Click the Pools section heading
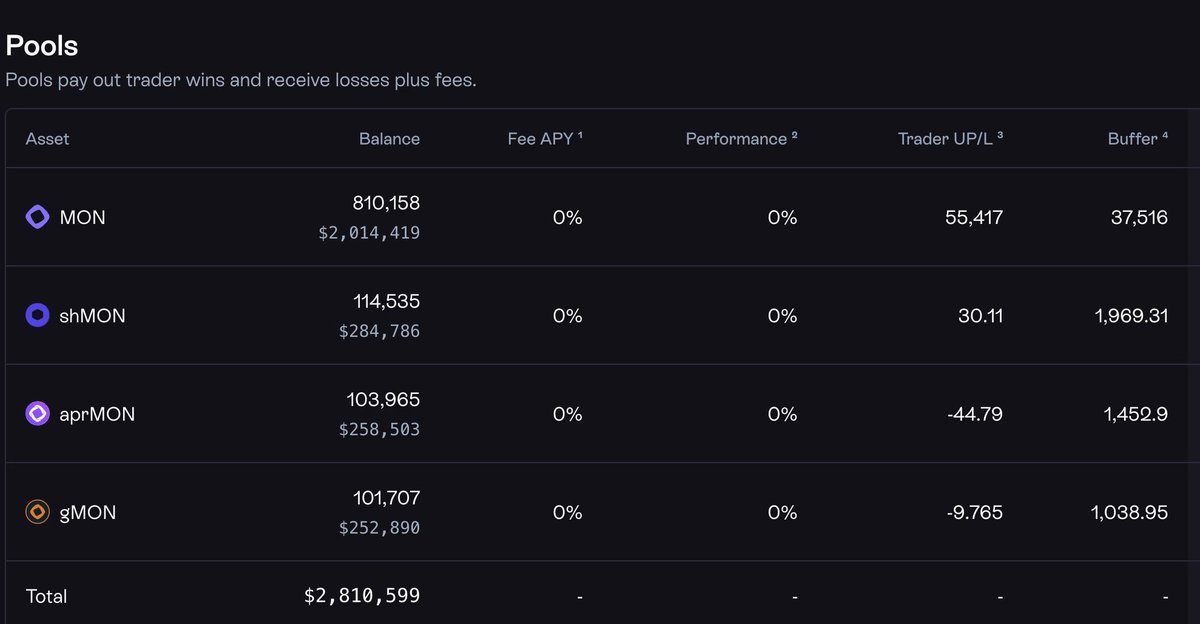 tap(42, 46)
